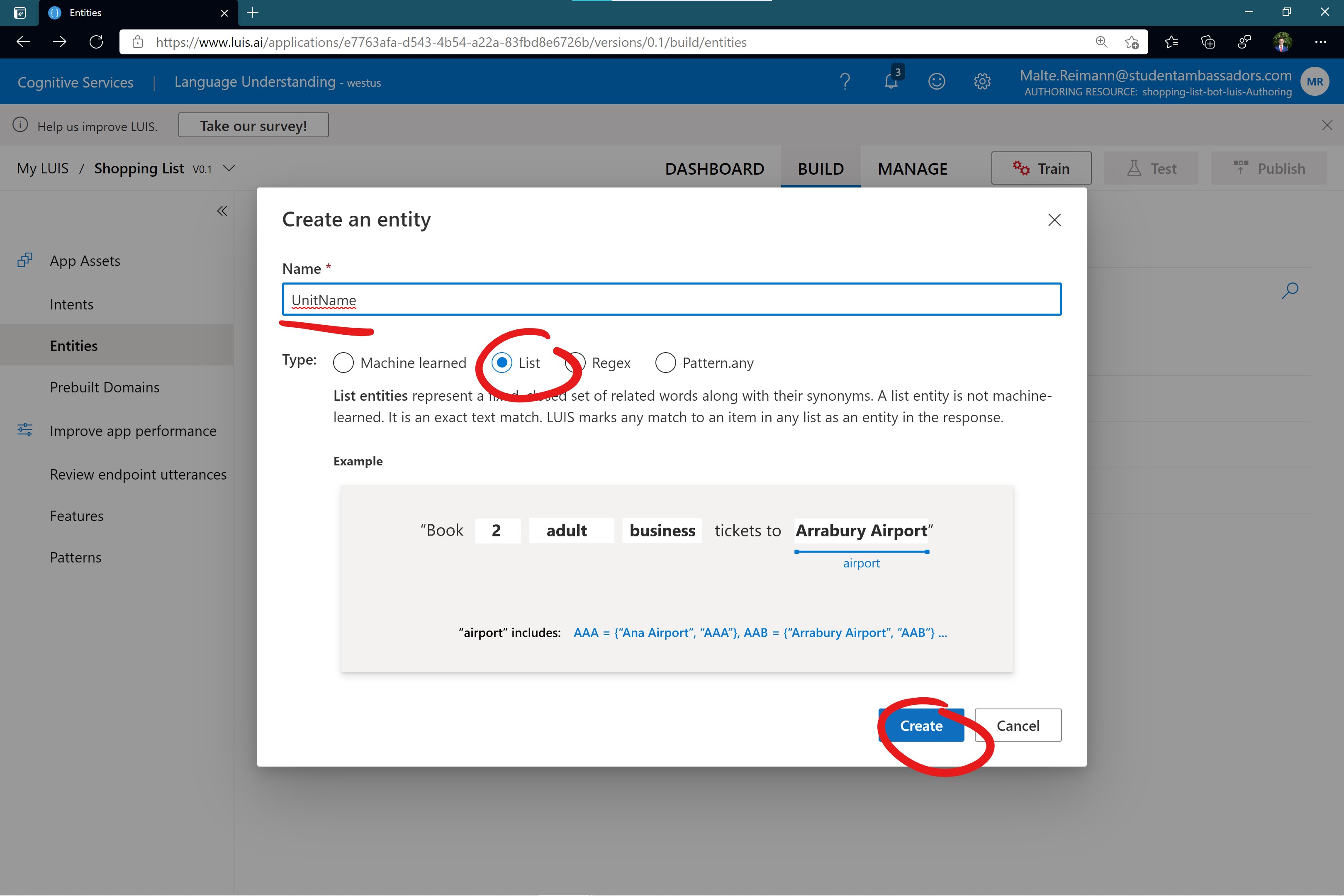
Task: Open browser favorites star icon
Action: coord(1171,42)
